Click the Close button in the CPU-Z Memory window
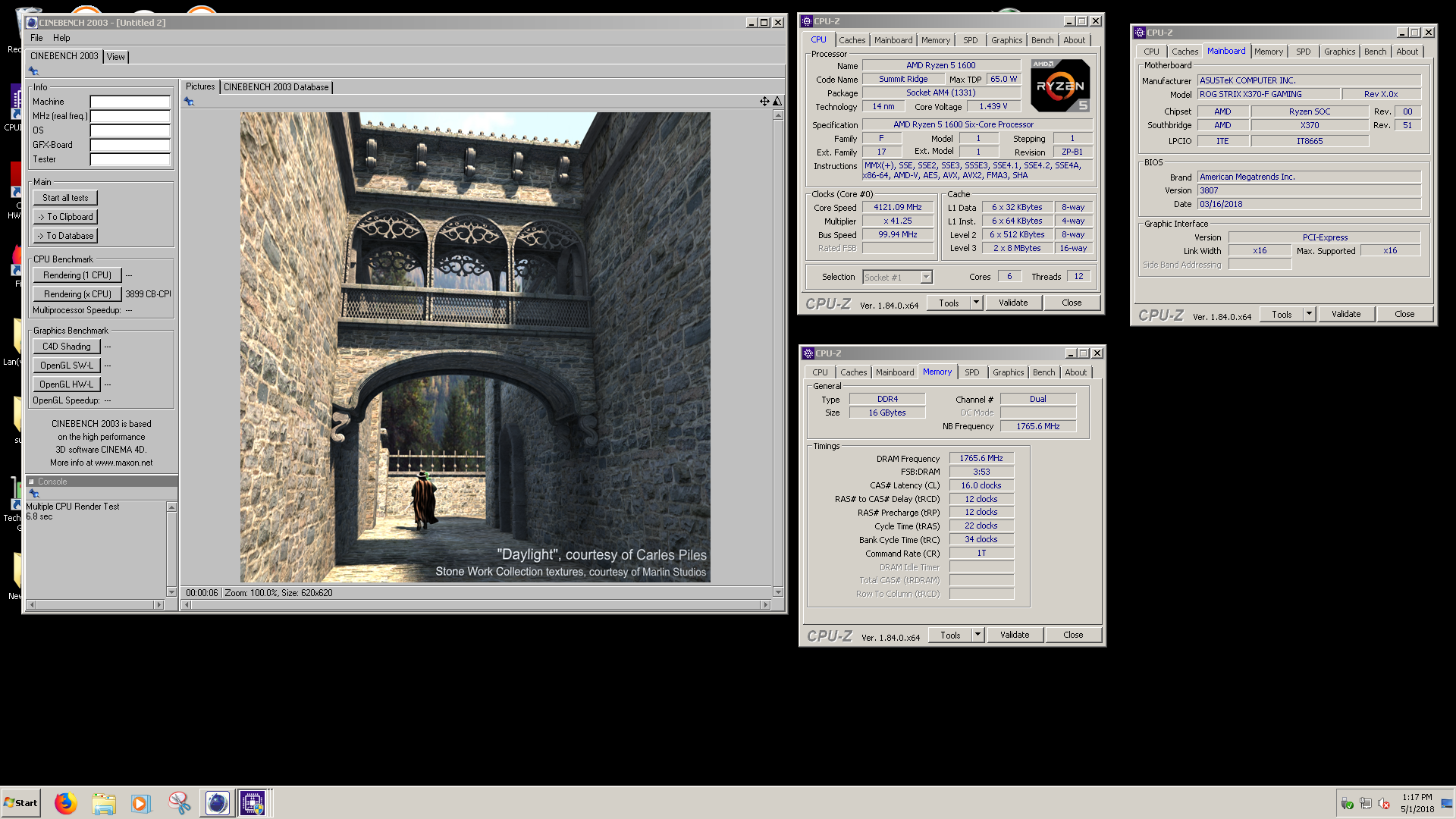Image resolution: width=1456 pixels, height=819 pixels. click(1073, 635)
